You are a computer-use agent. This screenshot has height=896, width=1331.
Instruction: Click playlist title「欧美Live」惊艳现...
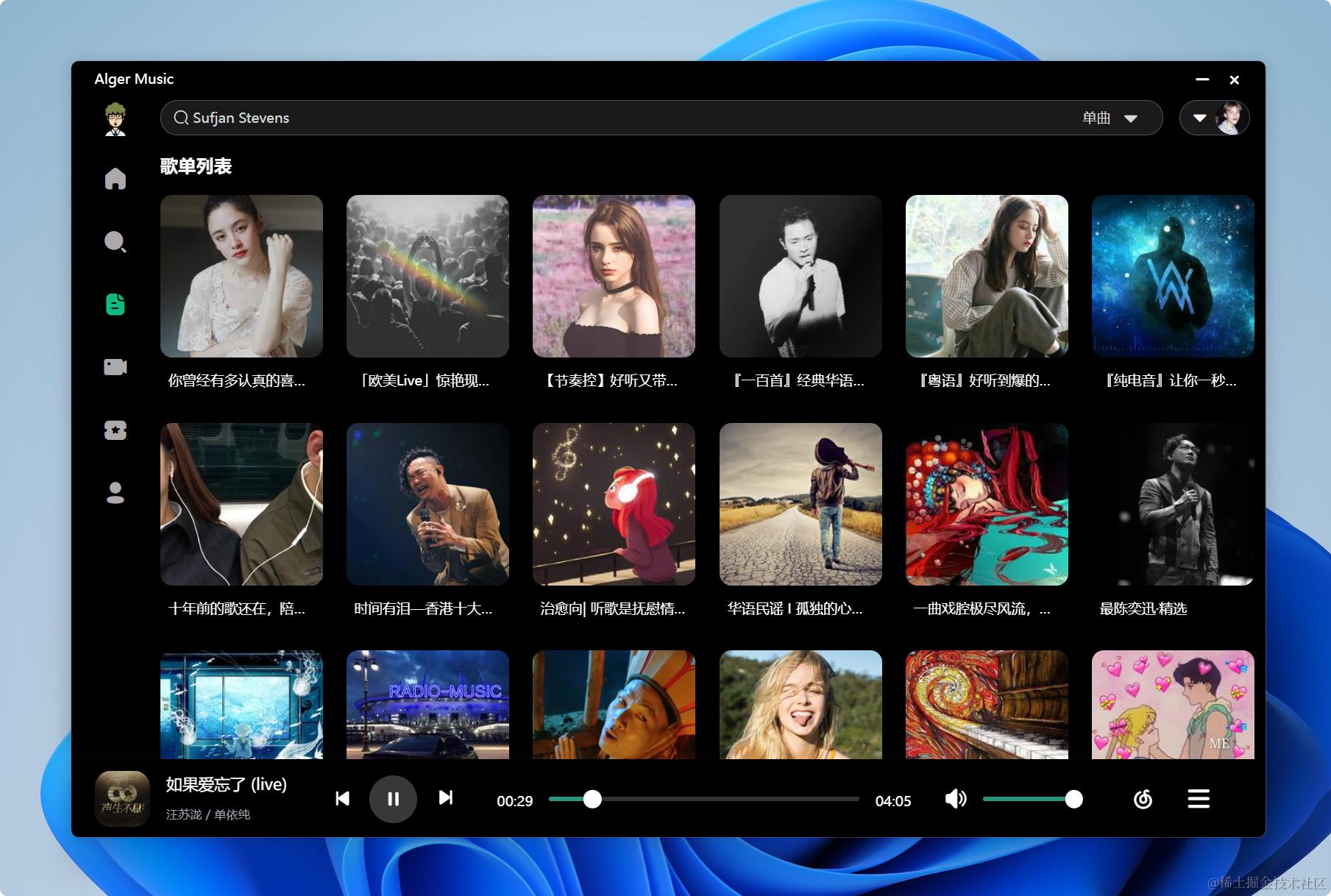[422, 380]
